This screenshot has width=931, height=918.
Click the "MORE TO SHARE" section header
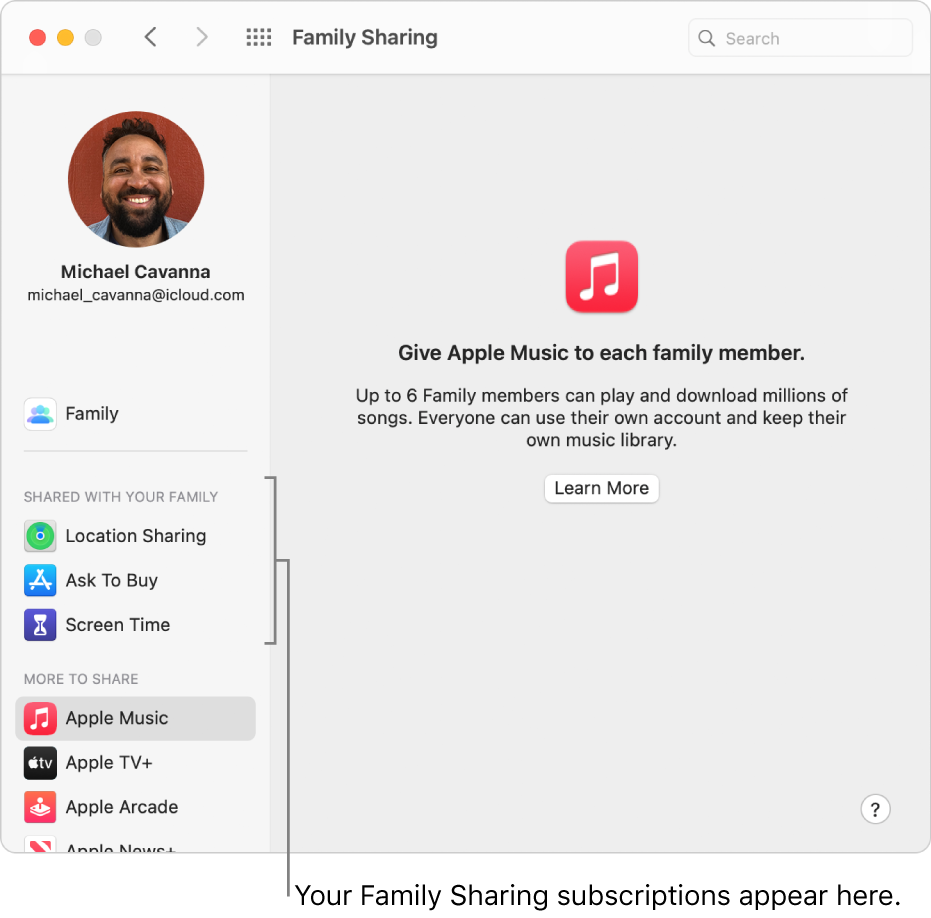(81, 679)
